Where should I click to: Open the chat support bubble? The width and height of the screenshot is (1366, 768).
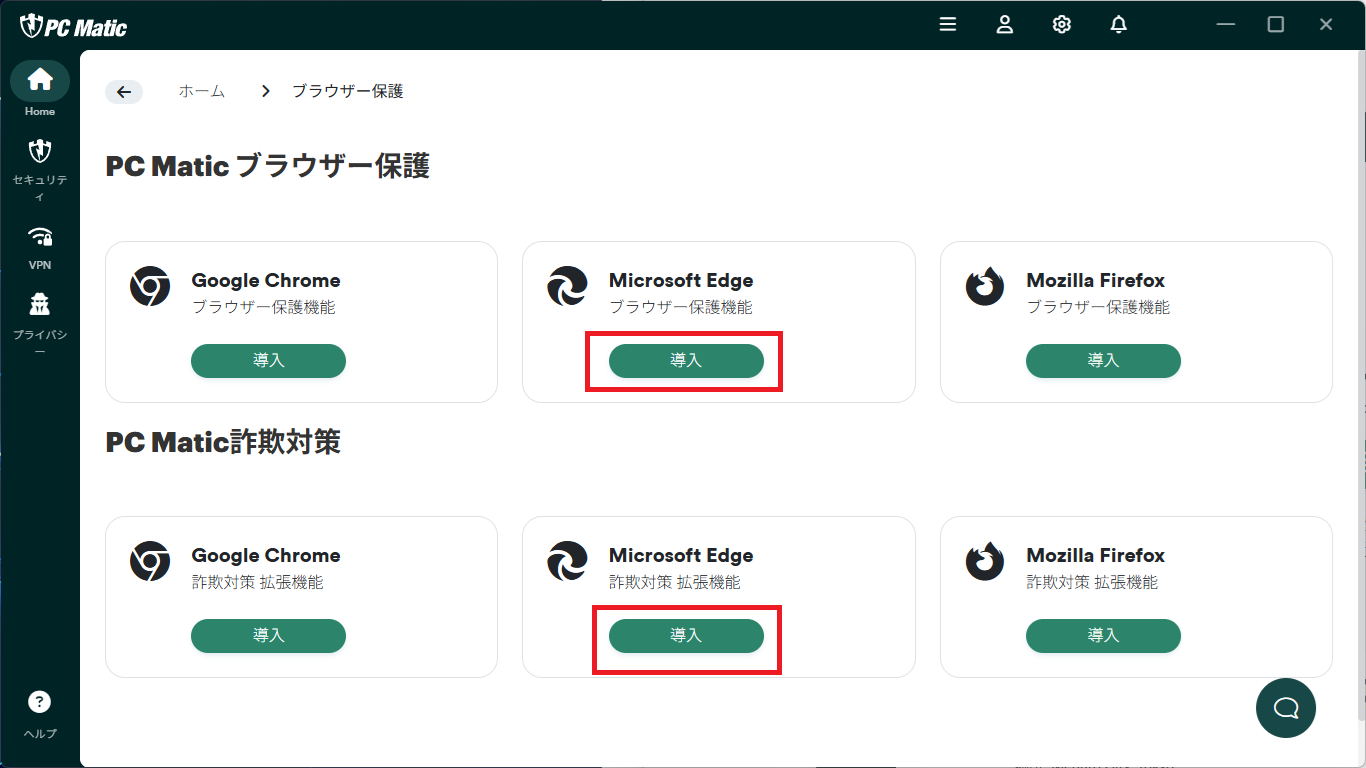pos(1286,708)
